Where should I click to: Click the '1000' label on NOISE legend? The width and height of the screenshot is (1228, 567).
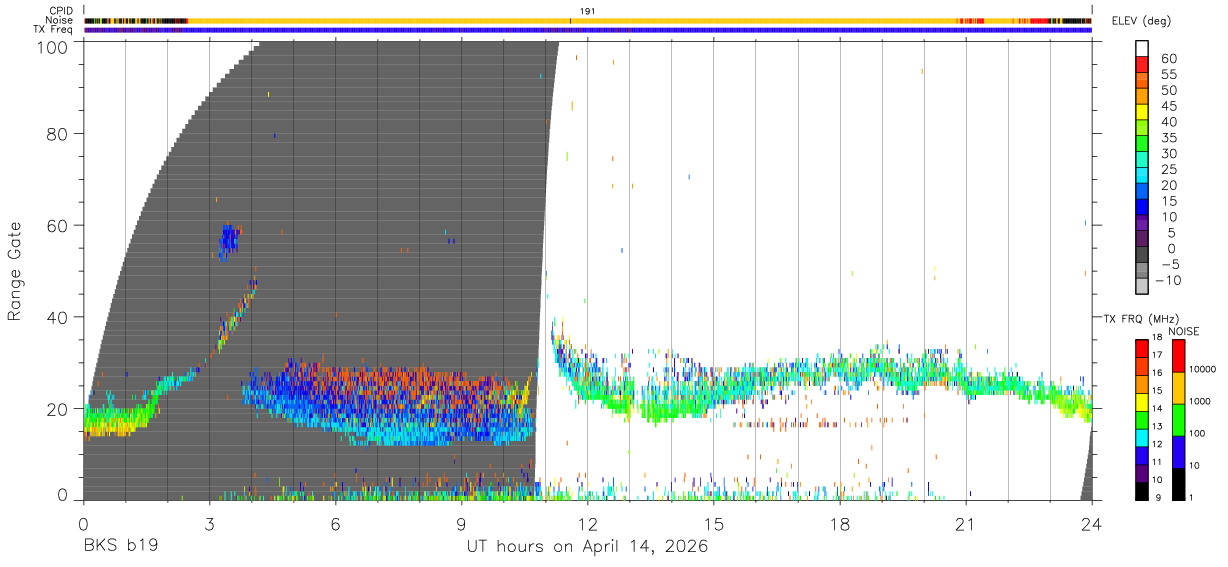(1202, 401)
